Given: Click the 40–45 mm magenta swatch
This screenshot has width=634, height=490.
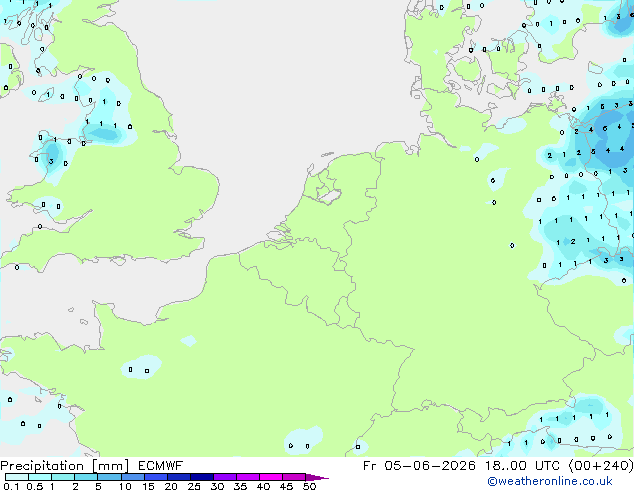Looking at the screenshot, I should (271, 477).
